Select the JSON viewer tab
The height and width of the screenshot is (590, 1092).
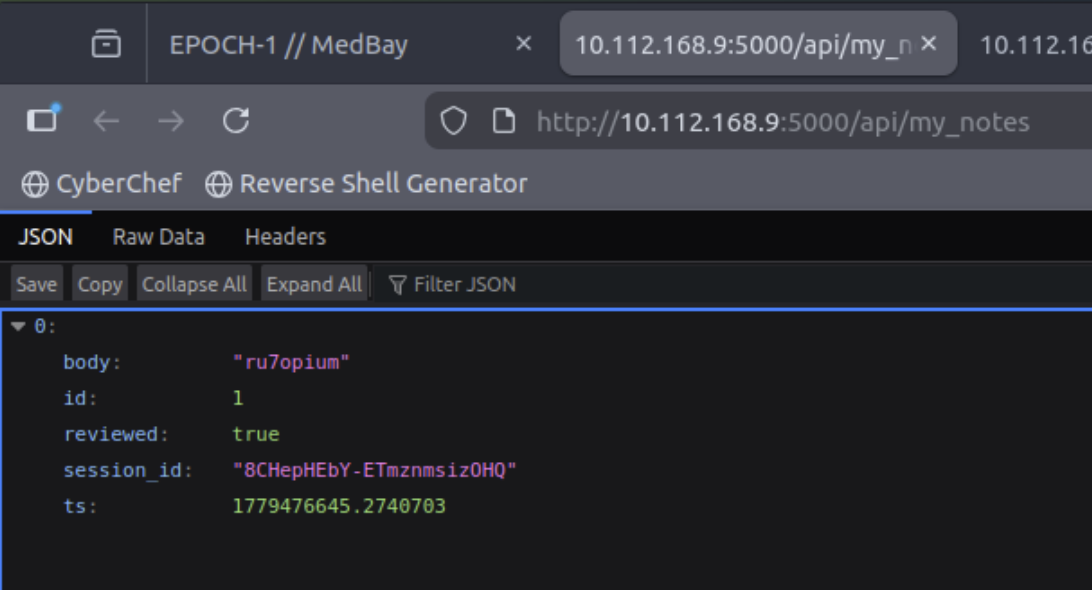click(45, 237)
